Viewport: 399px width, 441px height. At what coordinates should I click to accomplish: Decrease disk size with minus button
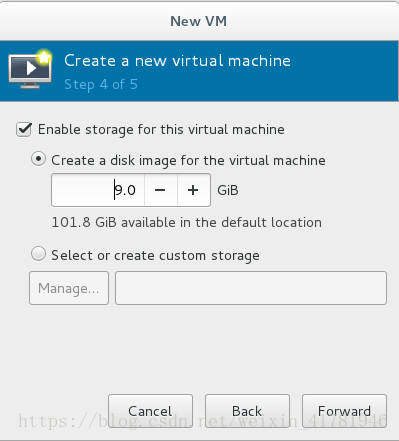pyautogui.click(x=161, y=190)
